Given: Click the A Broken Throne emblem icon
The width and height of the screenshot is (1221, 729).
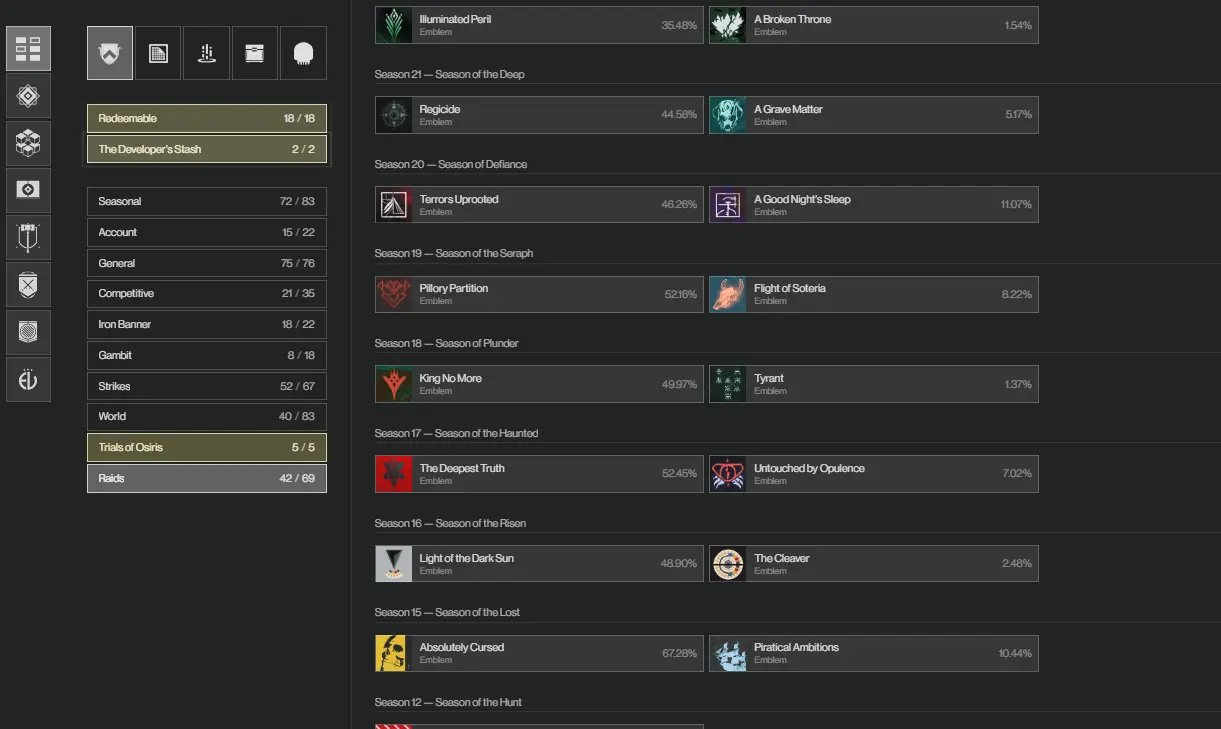Looking at the screenshot, I should tap(728, 25).
